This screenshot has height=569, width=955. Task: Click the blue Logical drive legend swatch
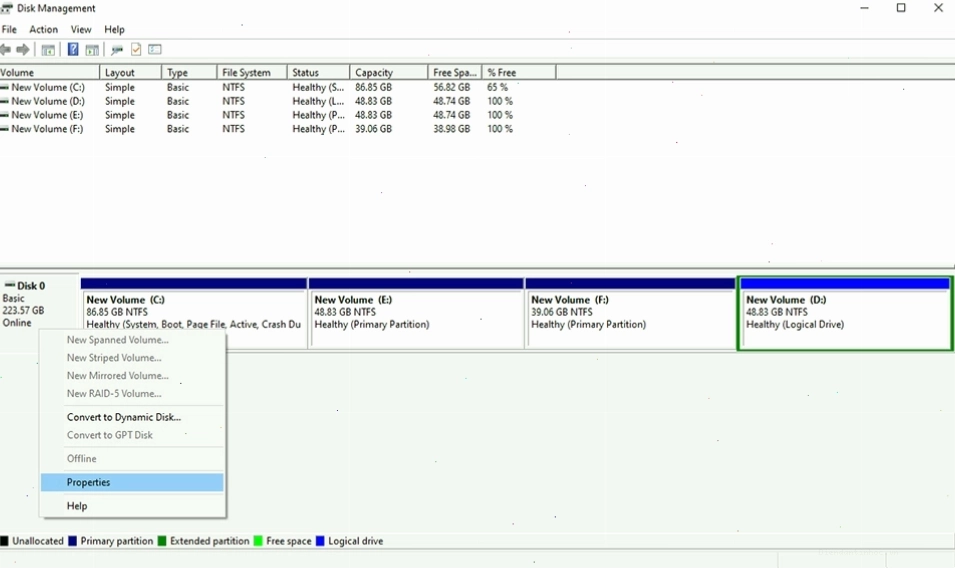(x=320, y=541)
